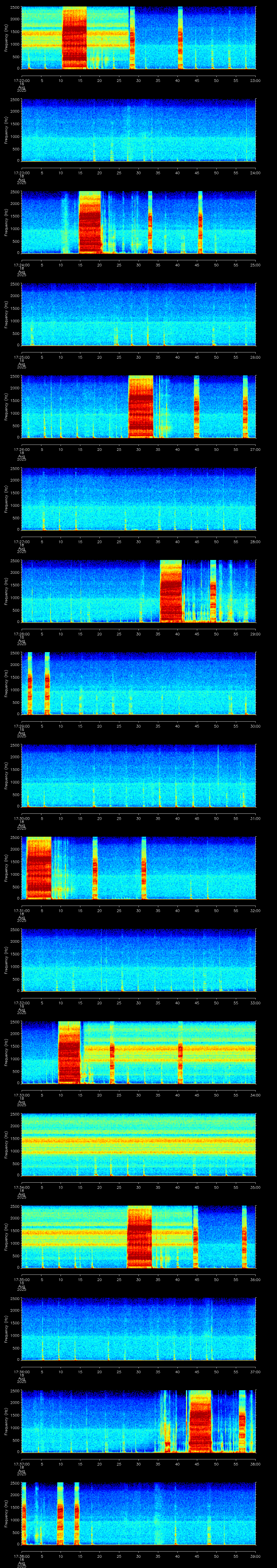Click the 17:26:00 start time label

(x=21, y=449)
